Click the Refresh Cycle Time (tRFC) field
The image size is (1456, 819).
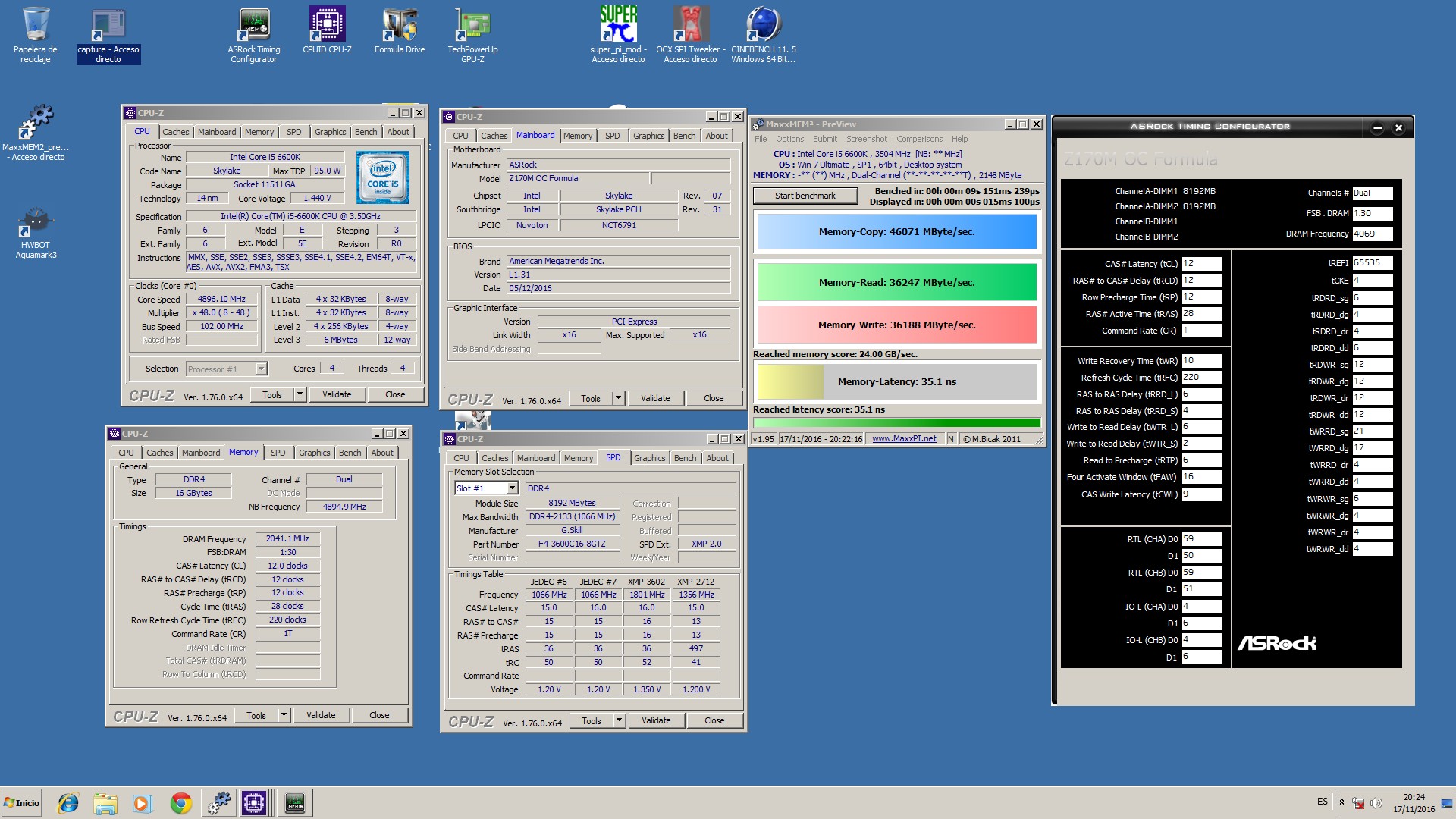[x=1202, y=378]
